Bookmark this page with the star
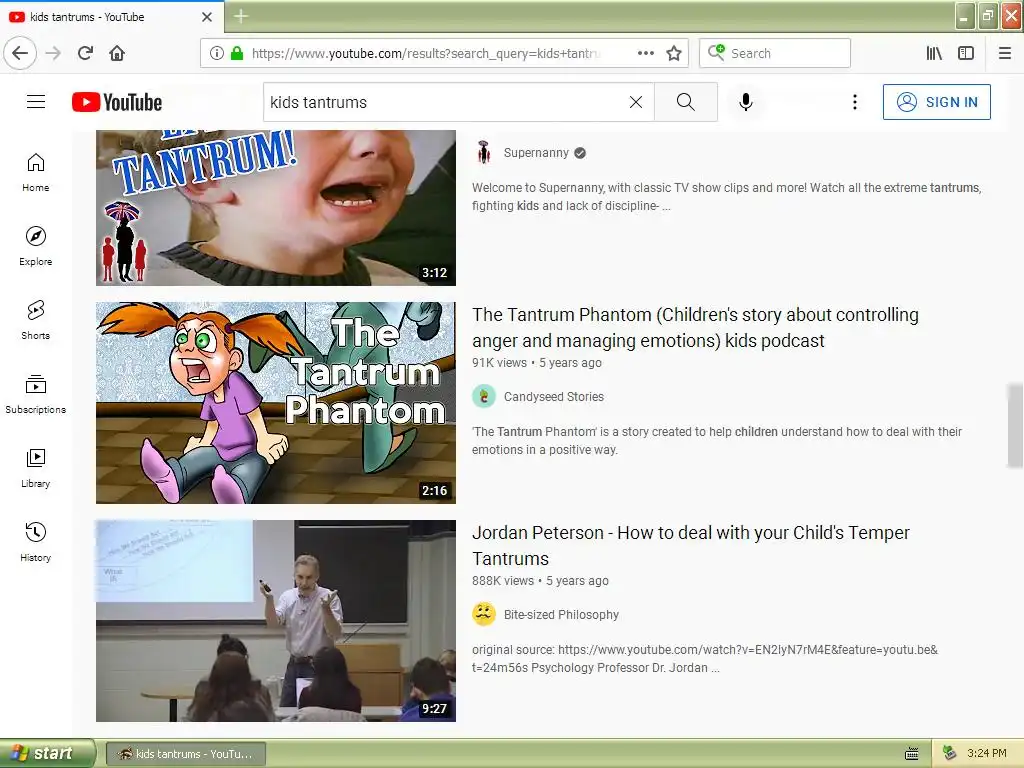 674,53
